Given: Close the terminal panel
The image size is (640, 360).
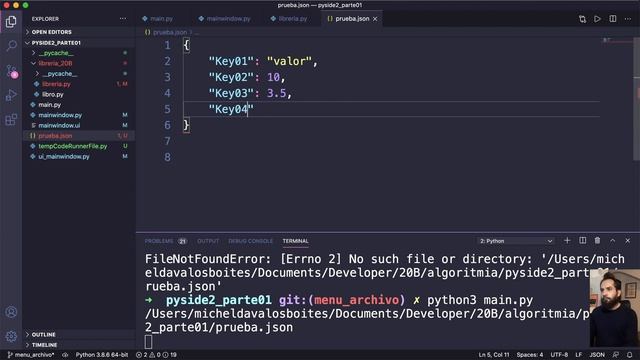Looking at the screenshot, I should coord(628,241).
